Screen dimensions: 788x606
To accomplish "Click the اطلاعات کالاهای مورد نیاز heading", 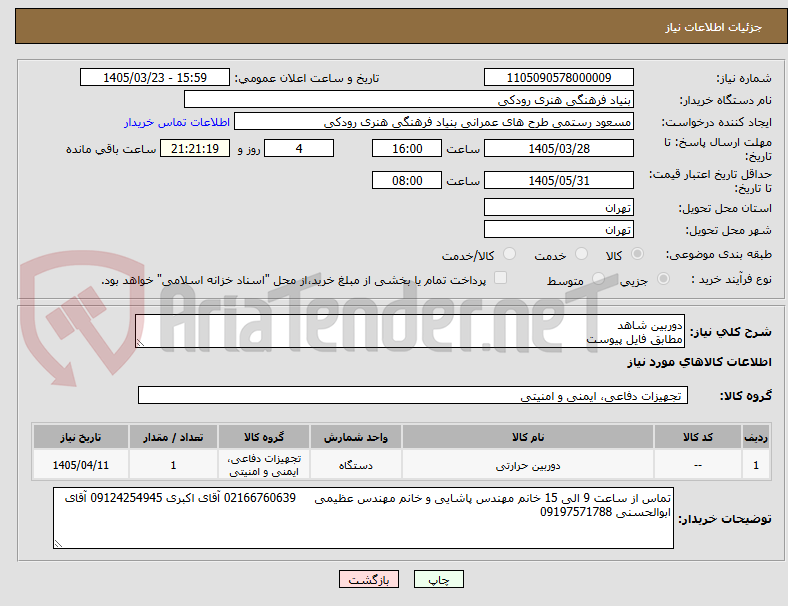I will pos(700,362).
